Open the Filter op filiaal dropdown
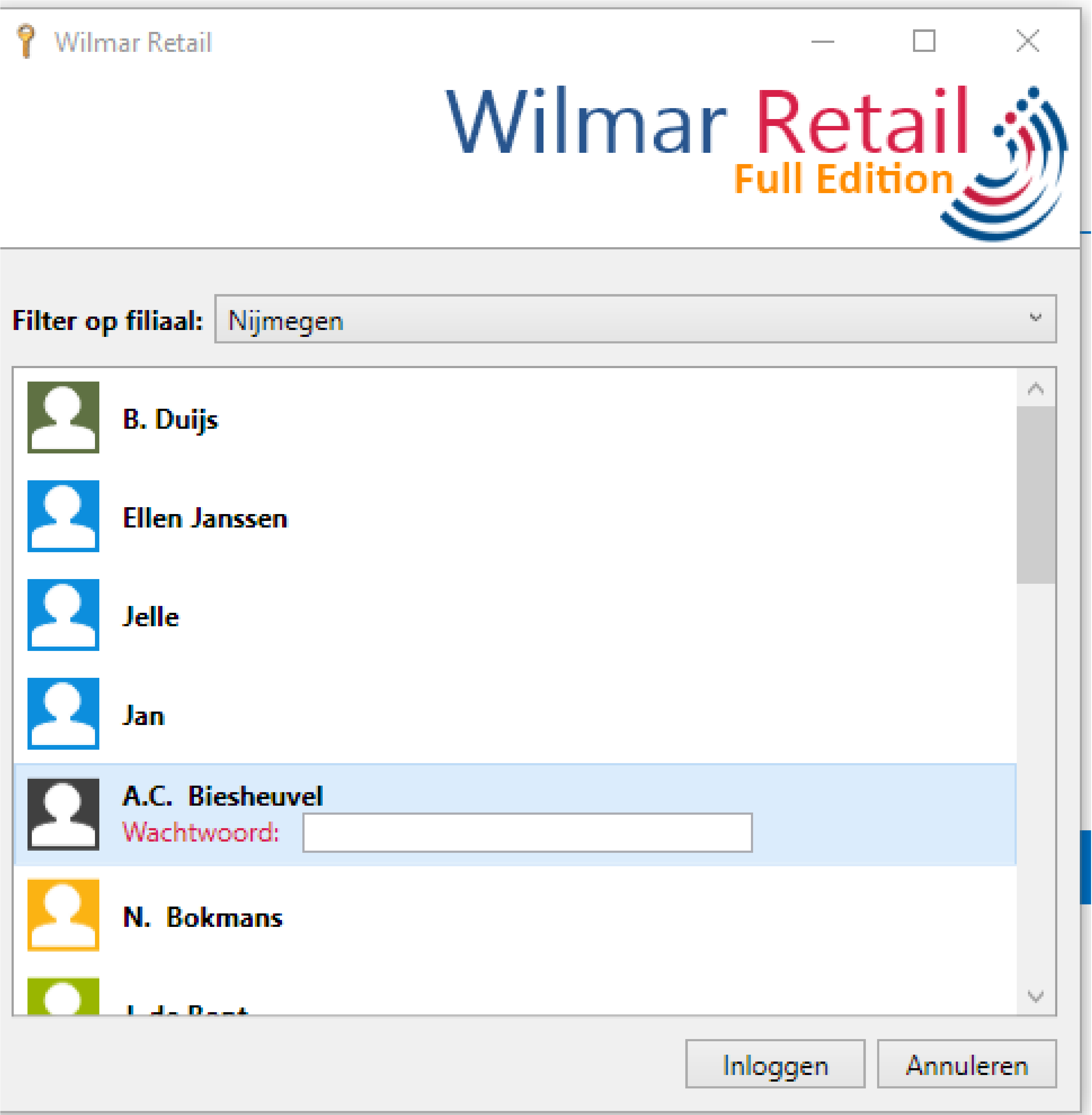Screen dimensions: 1092x1115 (635, 319)
